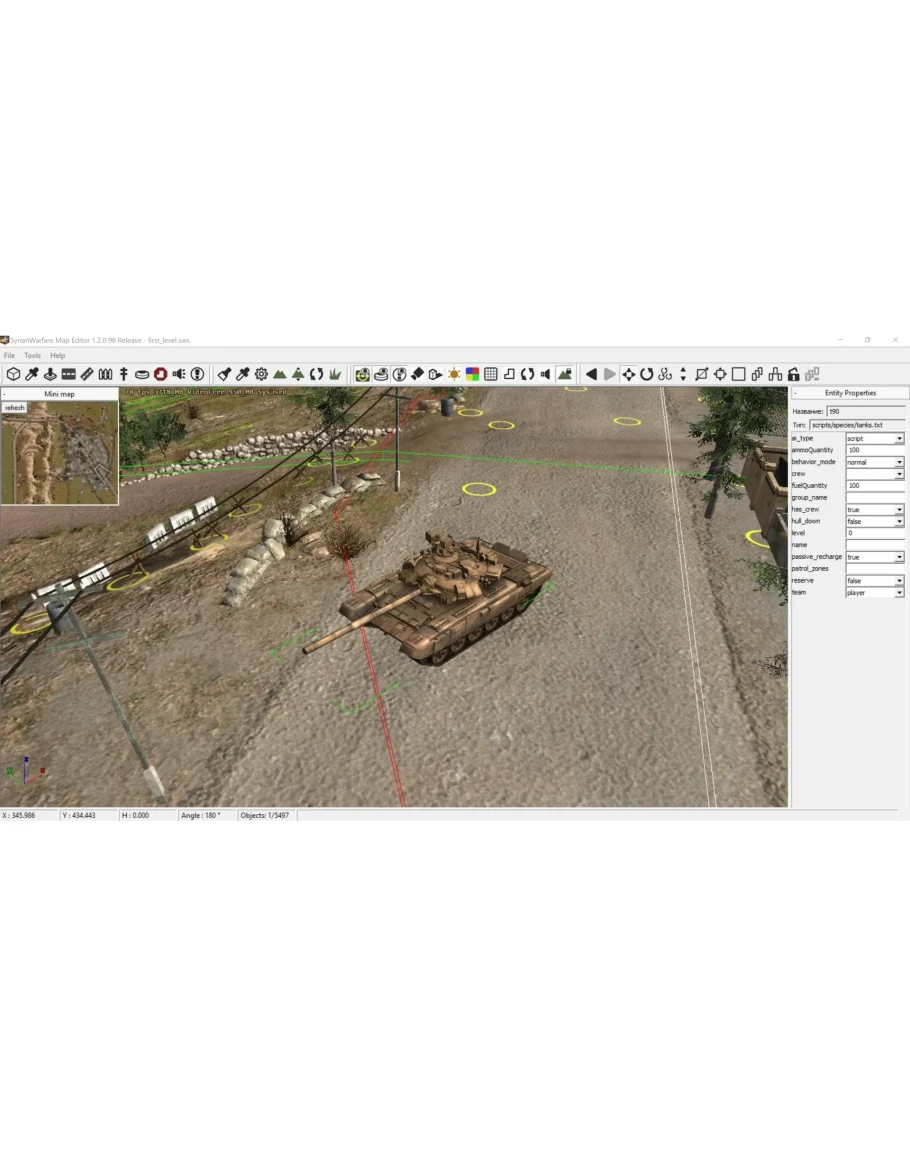Click the rotate circular-arrow tool
910x1155 pixels.
pyautogui.click(x=646, y=374)
